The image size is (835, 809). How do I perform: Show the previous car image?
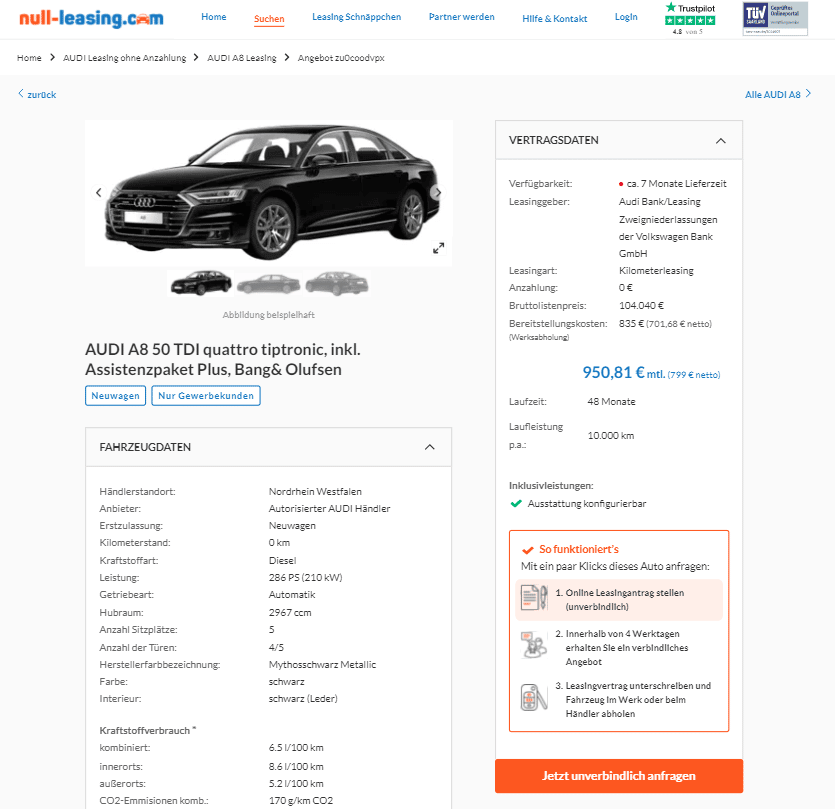[99, 192]
